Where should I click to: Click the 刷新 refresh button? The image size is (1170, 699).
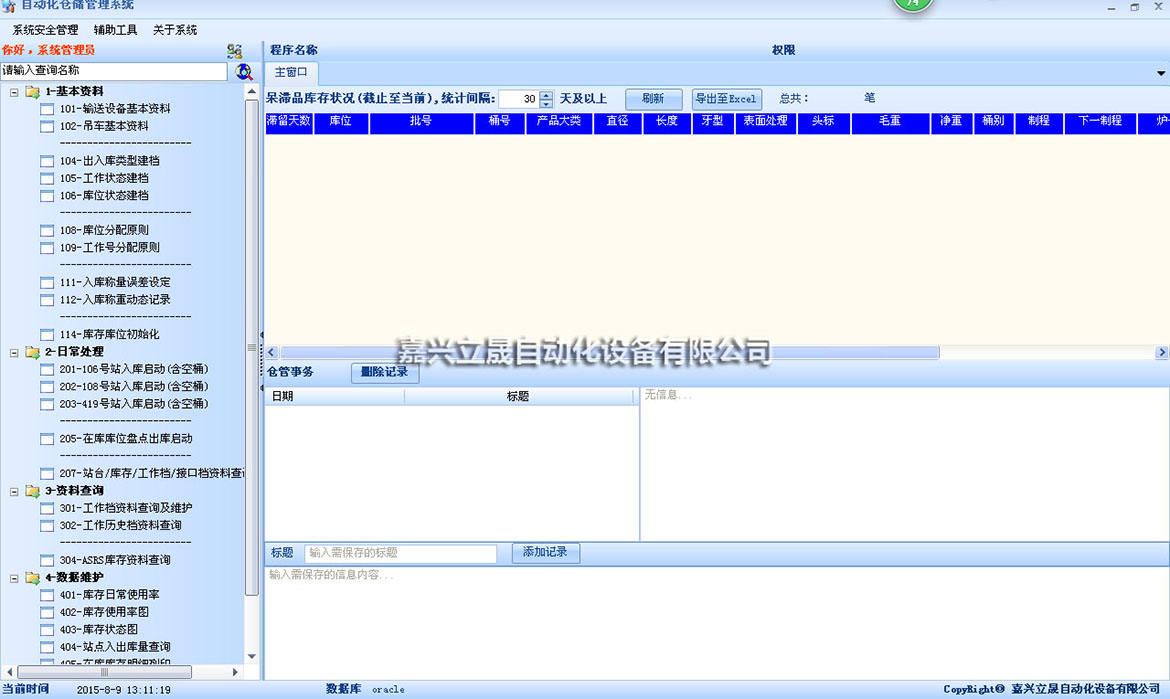click(x=653, y=99)
